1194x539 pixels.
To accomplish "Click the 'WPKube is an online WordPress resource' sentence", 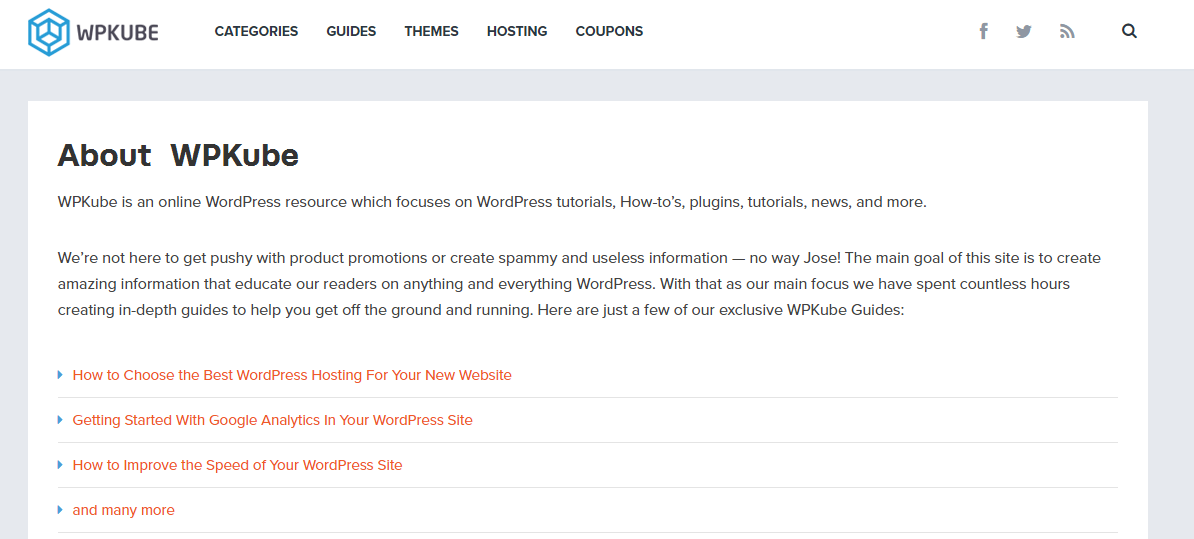I will [492, 203].
